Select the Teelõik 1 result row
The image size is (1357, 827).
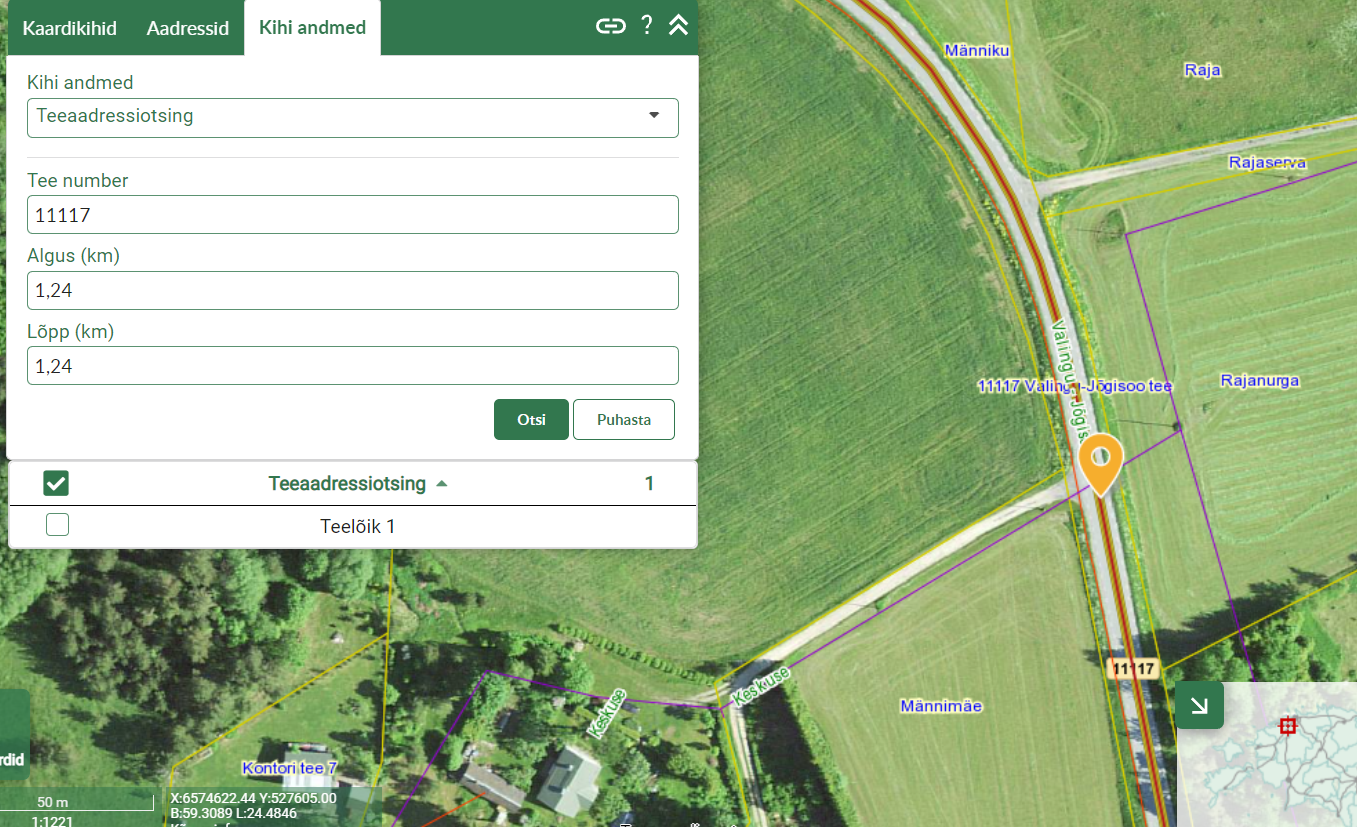coord(352,526)
